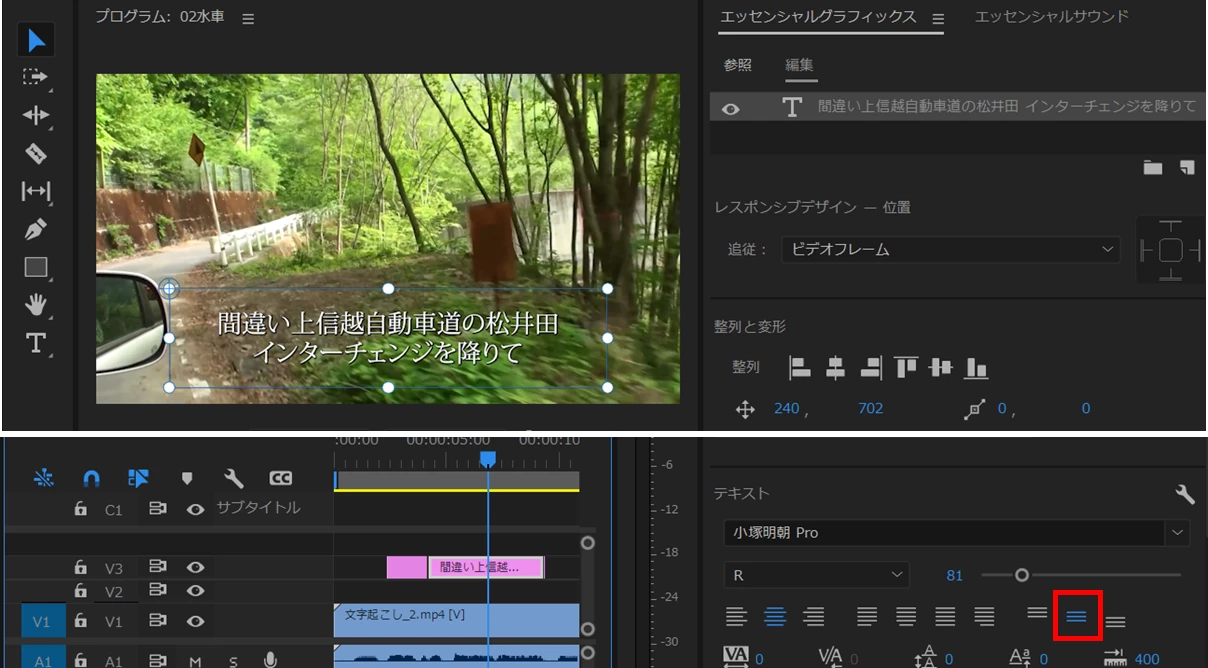This screenshot has width=1208, height=668.
Task: Open the プログラム monitor panel menu
Action: pos(249,18)
